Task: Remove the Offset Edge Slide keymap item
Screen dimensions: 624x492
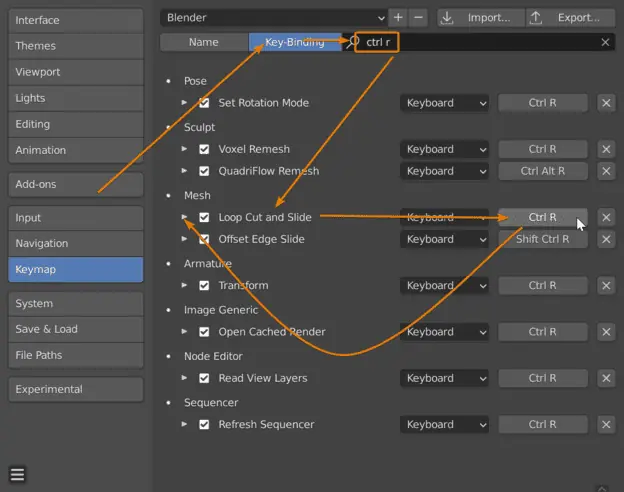Action: (x=606, y=239)
